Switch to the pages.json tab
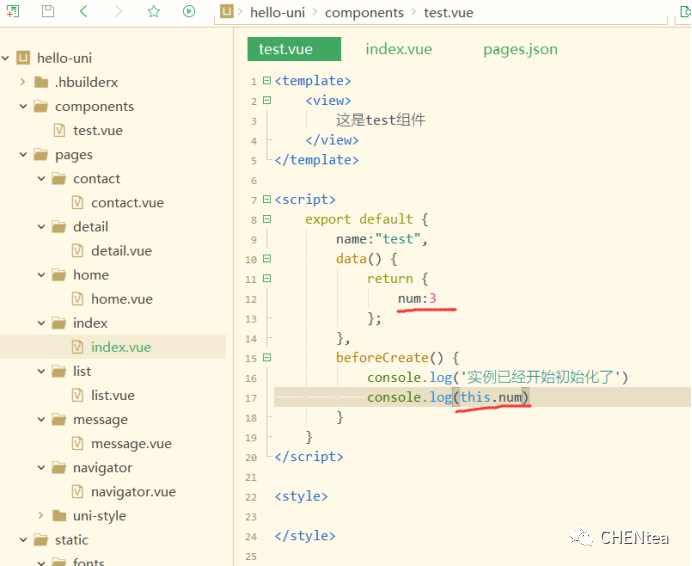The height and width of the screenshot is (566, 692). [x=520, y=49]
